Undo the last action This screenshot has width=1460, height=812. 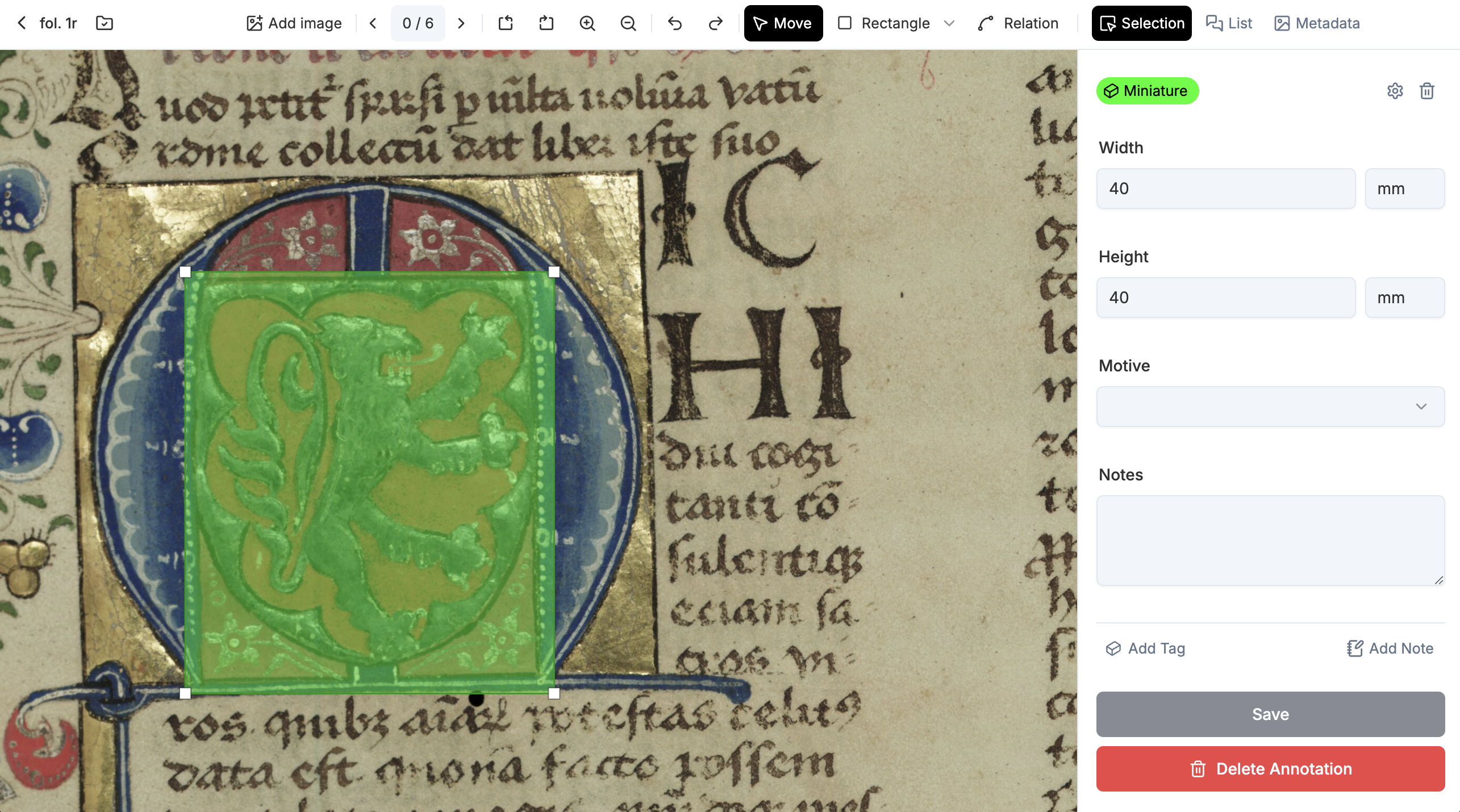coord(675,23)
